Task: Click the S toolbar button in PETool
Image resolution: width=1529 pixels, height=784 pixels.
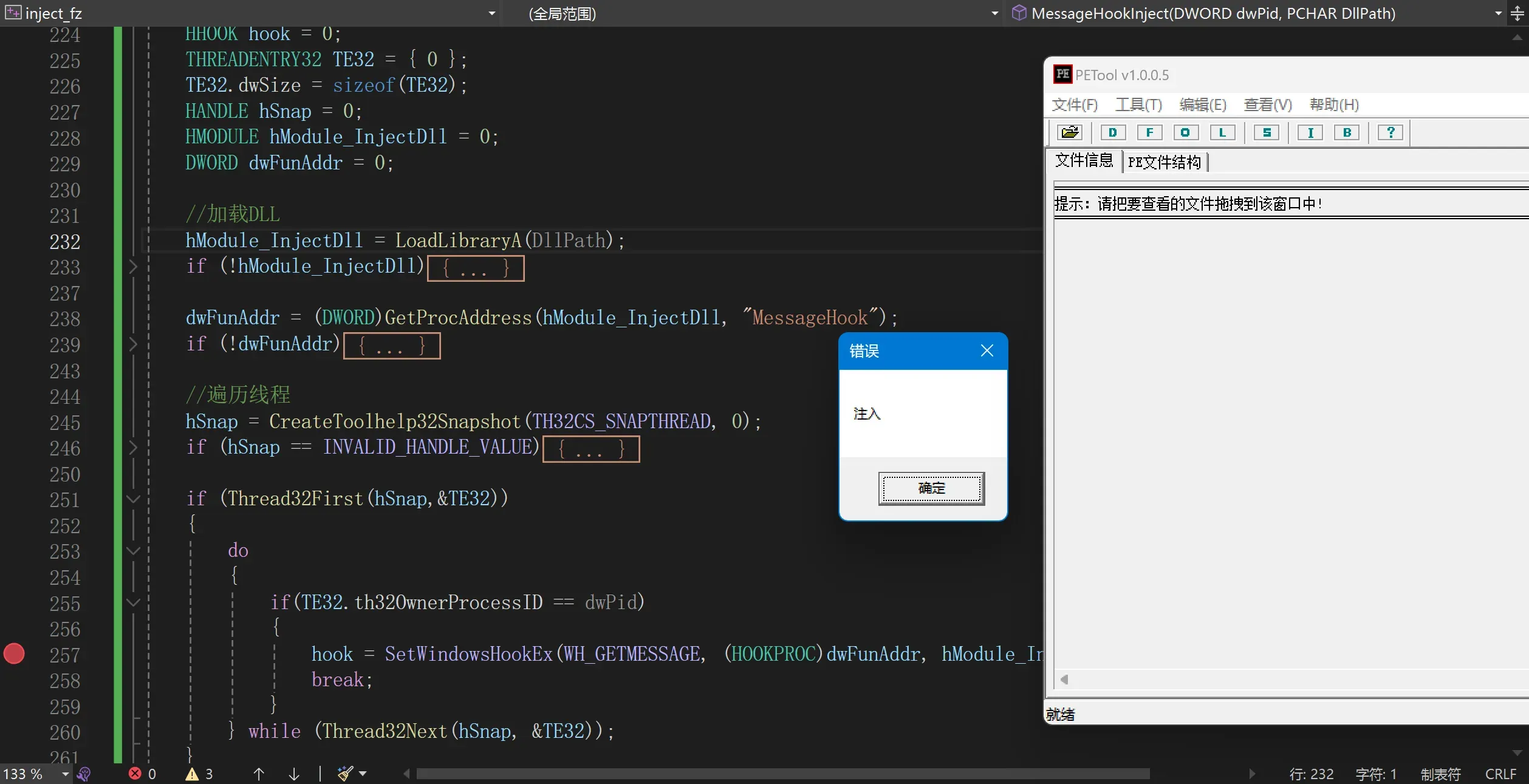Action: [x=1267, y=132]
